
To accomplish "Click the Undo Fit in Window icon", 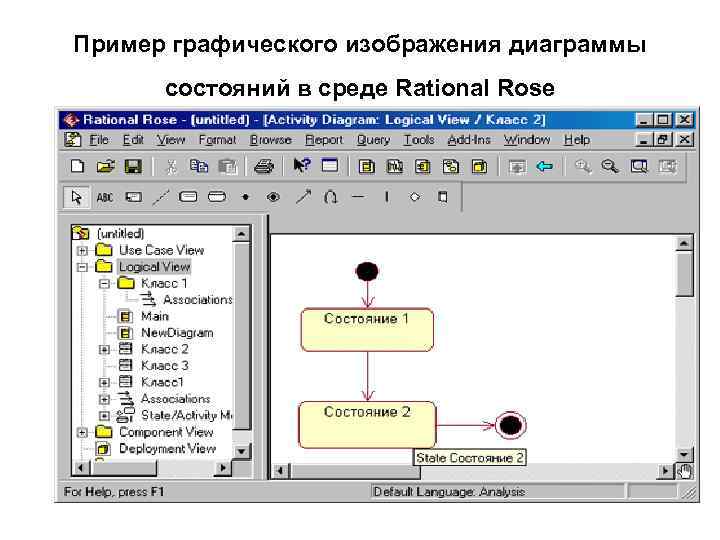I will (667, 166).
